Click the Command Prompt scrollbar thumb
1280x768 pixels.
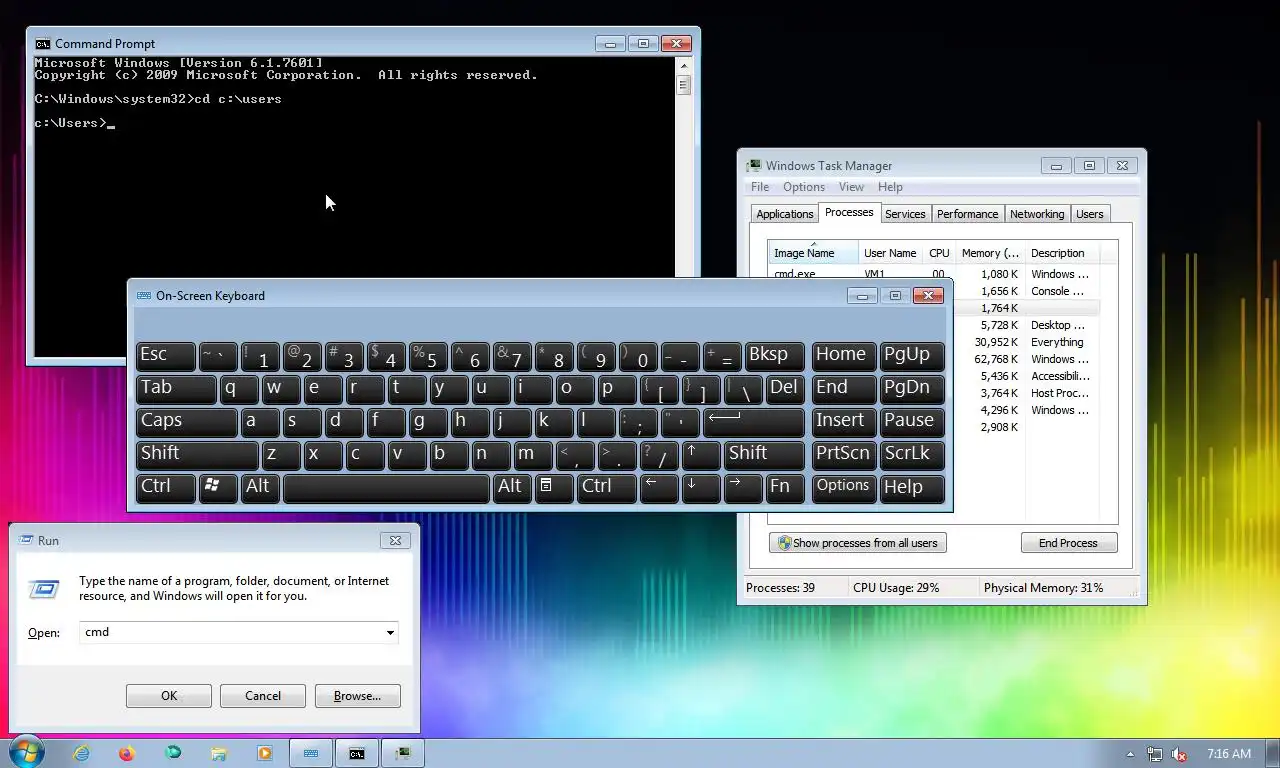coord(683,85)
